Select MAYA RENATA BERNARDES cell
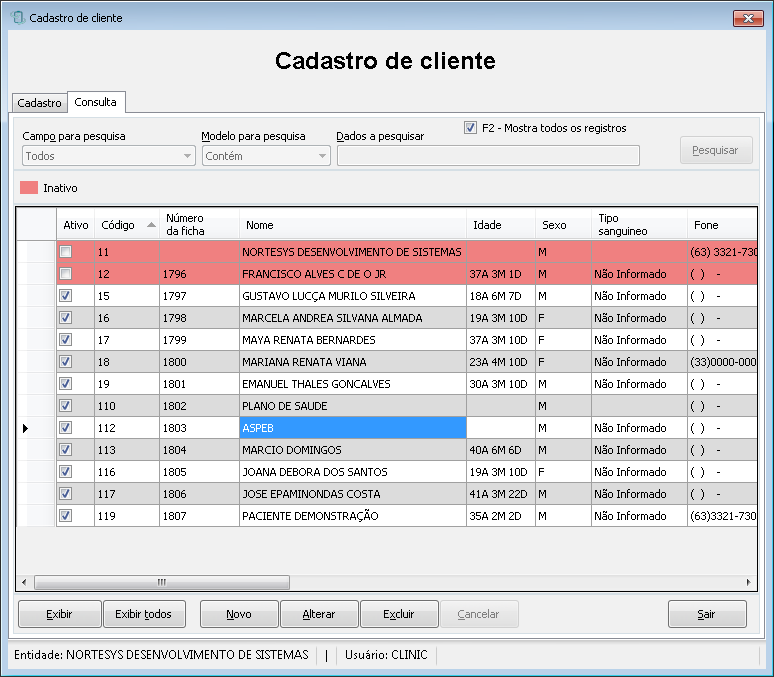 pyautogui.click(x=353, y=340)
